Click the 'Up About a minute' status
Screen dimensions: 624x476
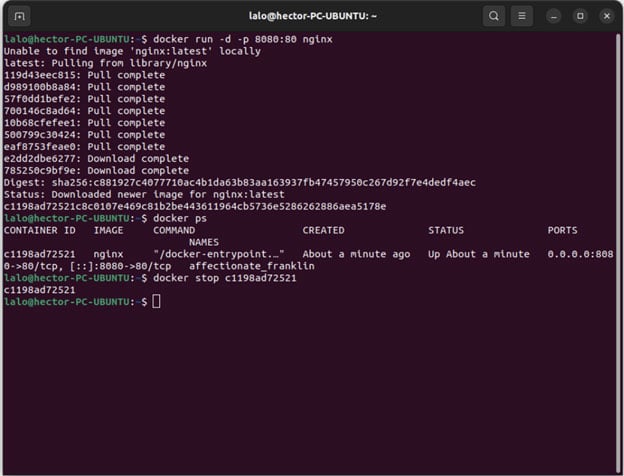click(x=479, y=254)
